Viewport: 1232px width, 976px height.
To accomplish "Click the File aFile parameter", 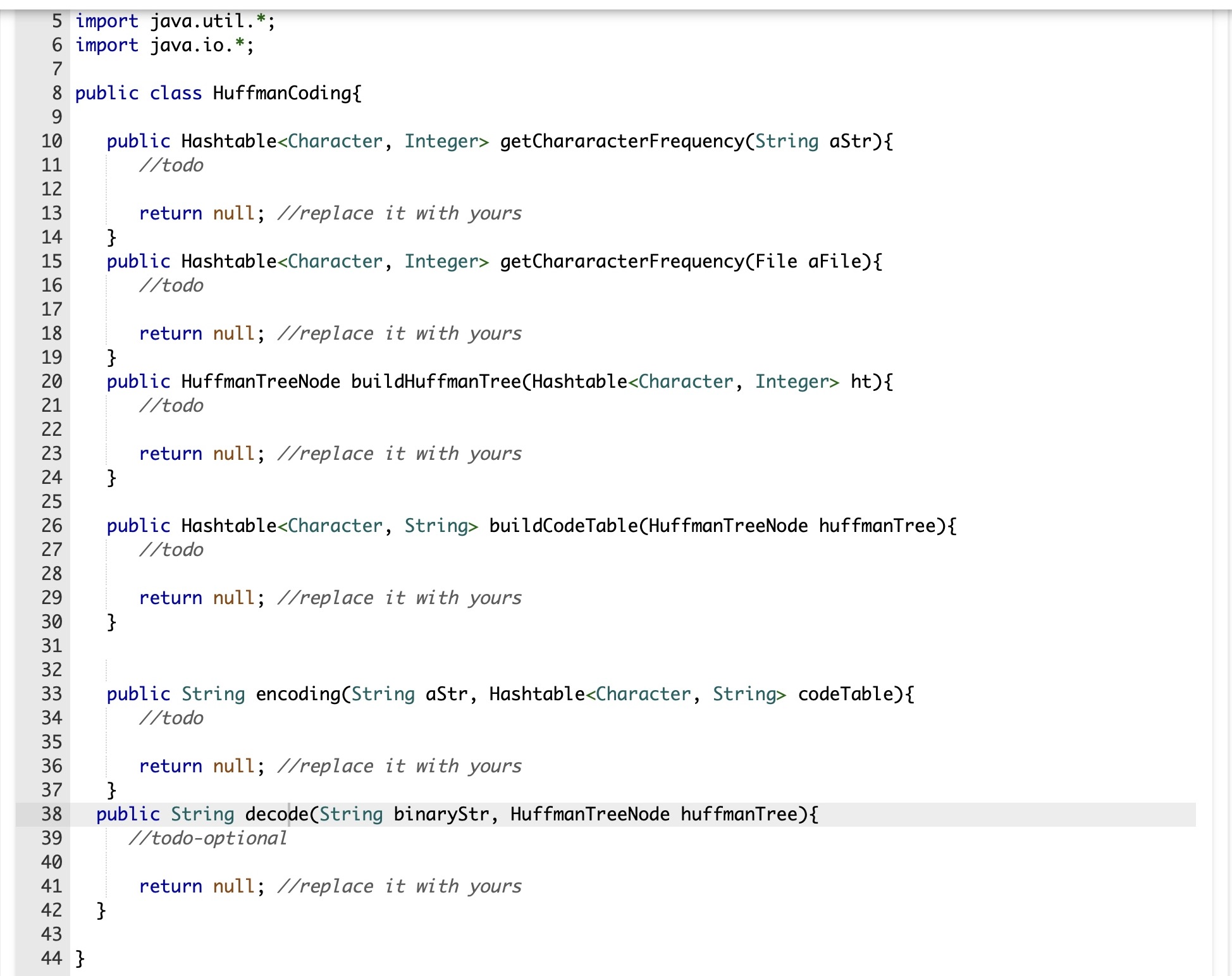I will point(808,261).
